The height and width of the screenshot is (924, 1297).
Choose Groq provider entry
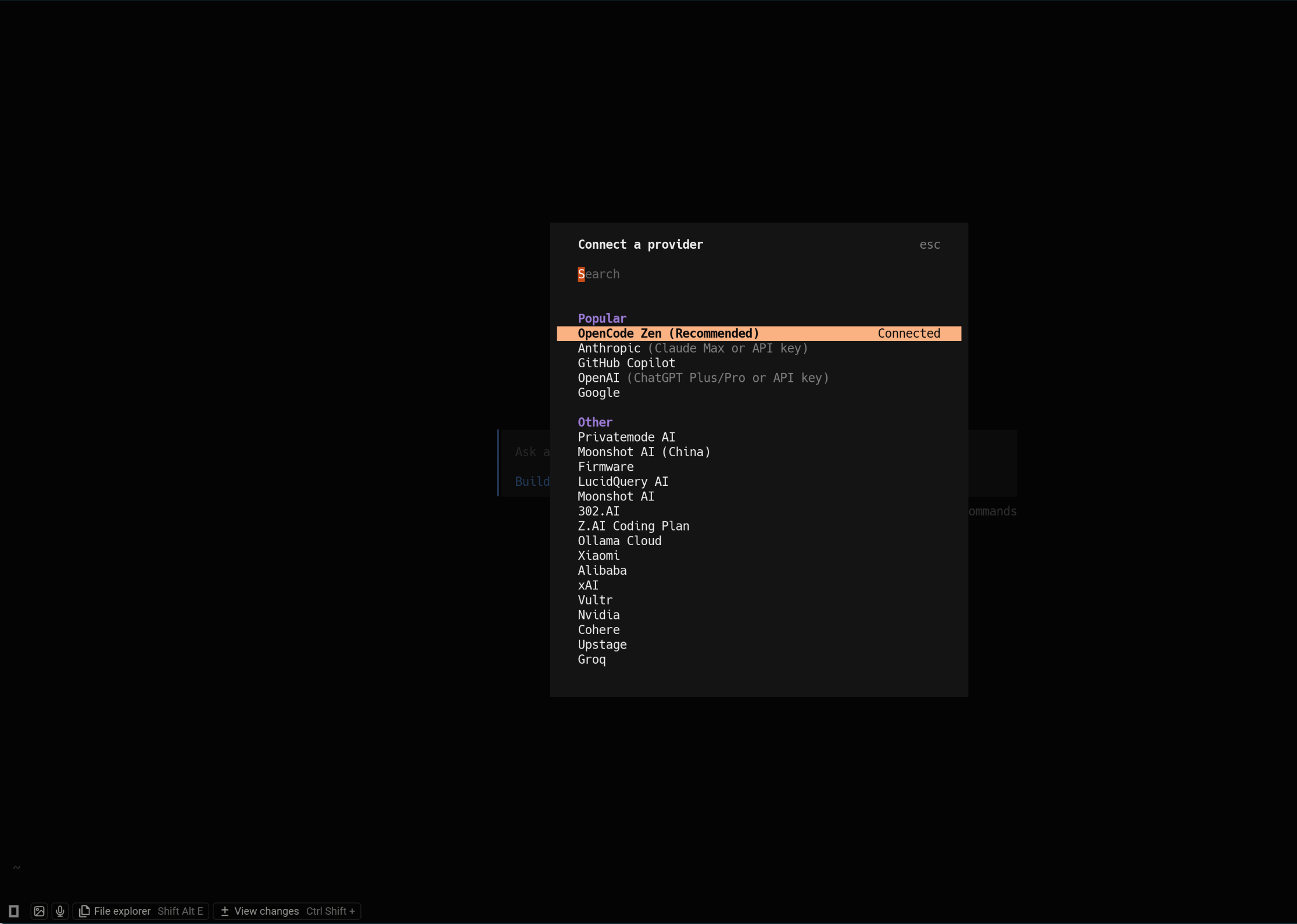pos(592,660)
